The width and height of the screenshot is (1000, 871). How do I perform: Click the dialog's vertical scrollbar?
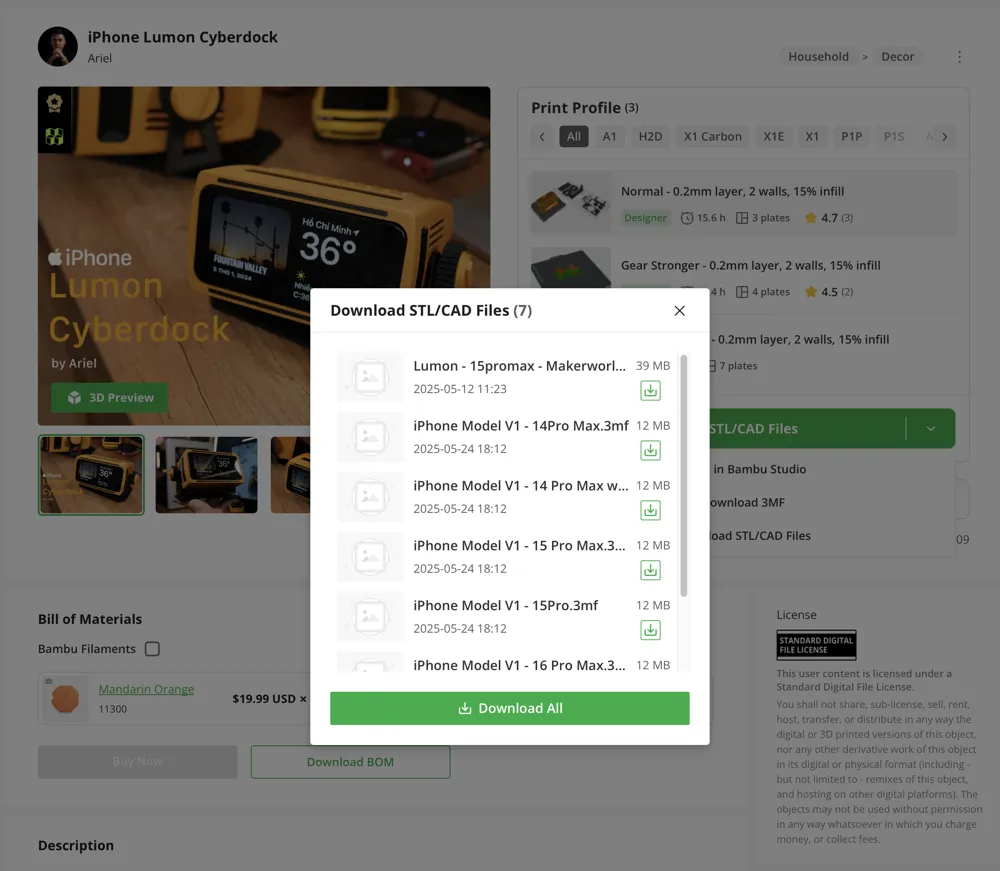684,476
